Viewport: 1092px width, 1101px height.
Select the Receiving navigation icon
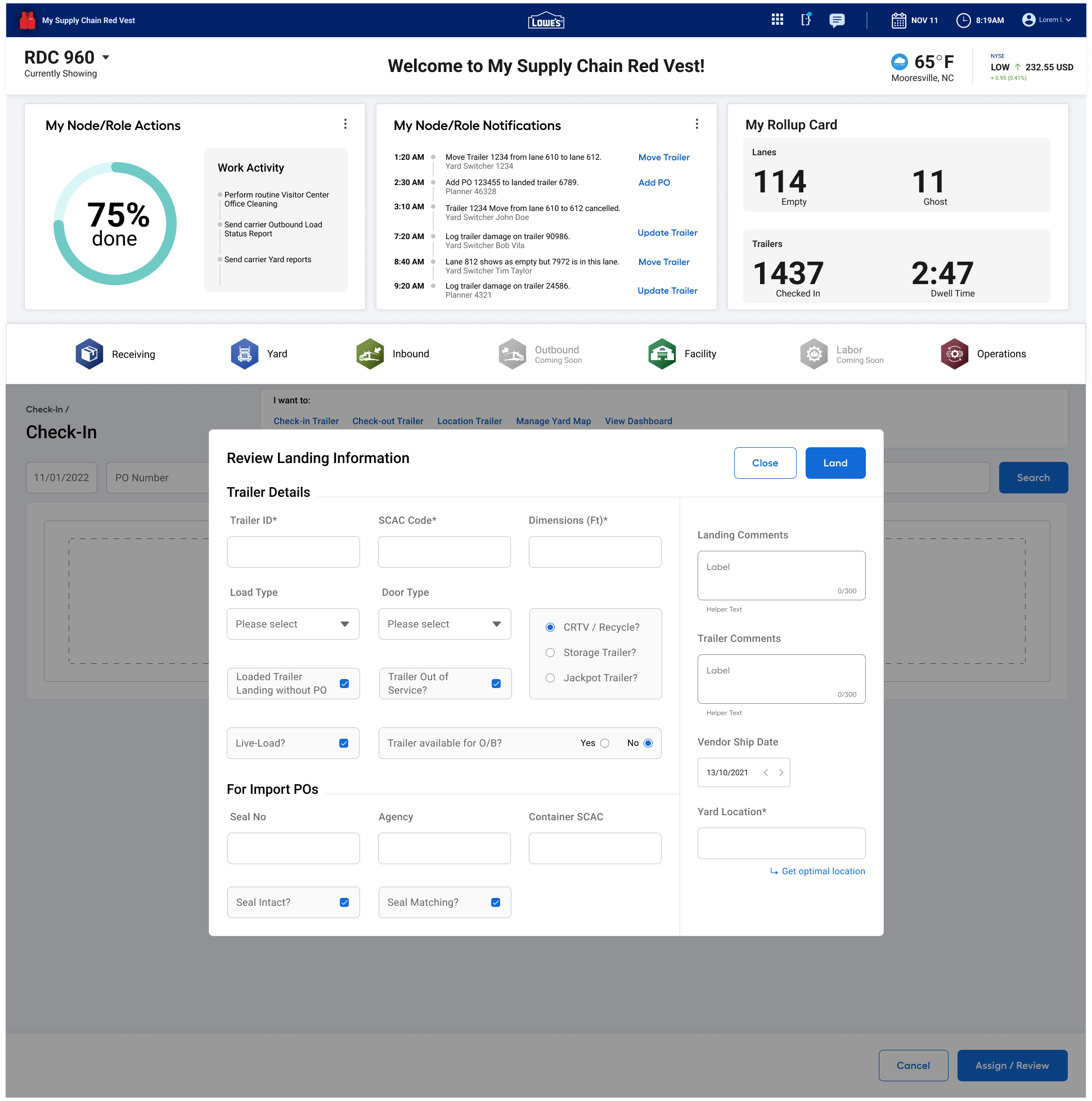pos(89,353)
